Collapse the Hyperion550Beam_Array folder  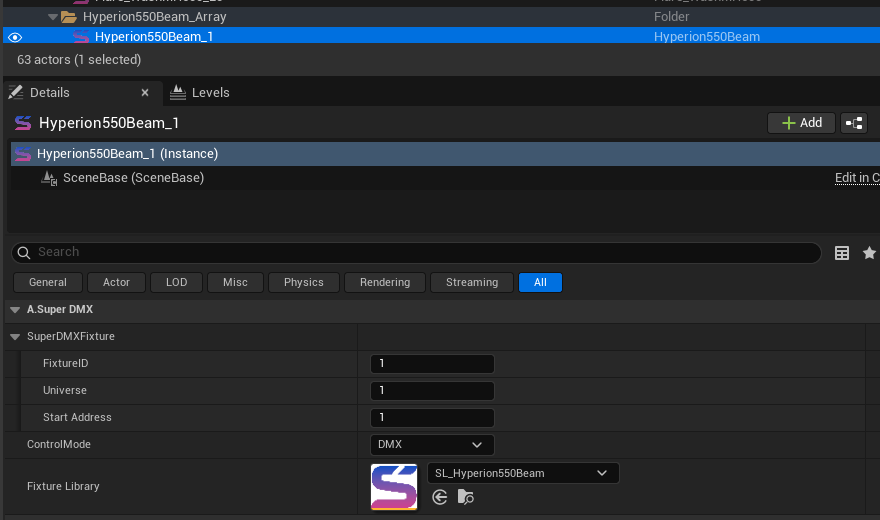[53, 17]
